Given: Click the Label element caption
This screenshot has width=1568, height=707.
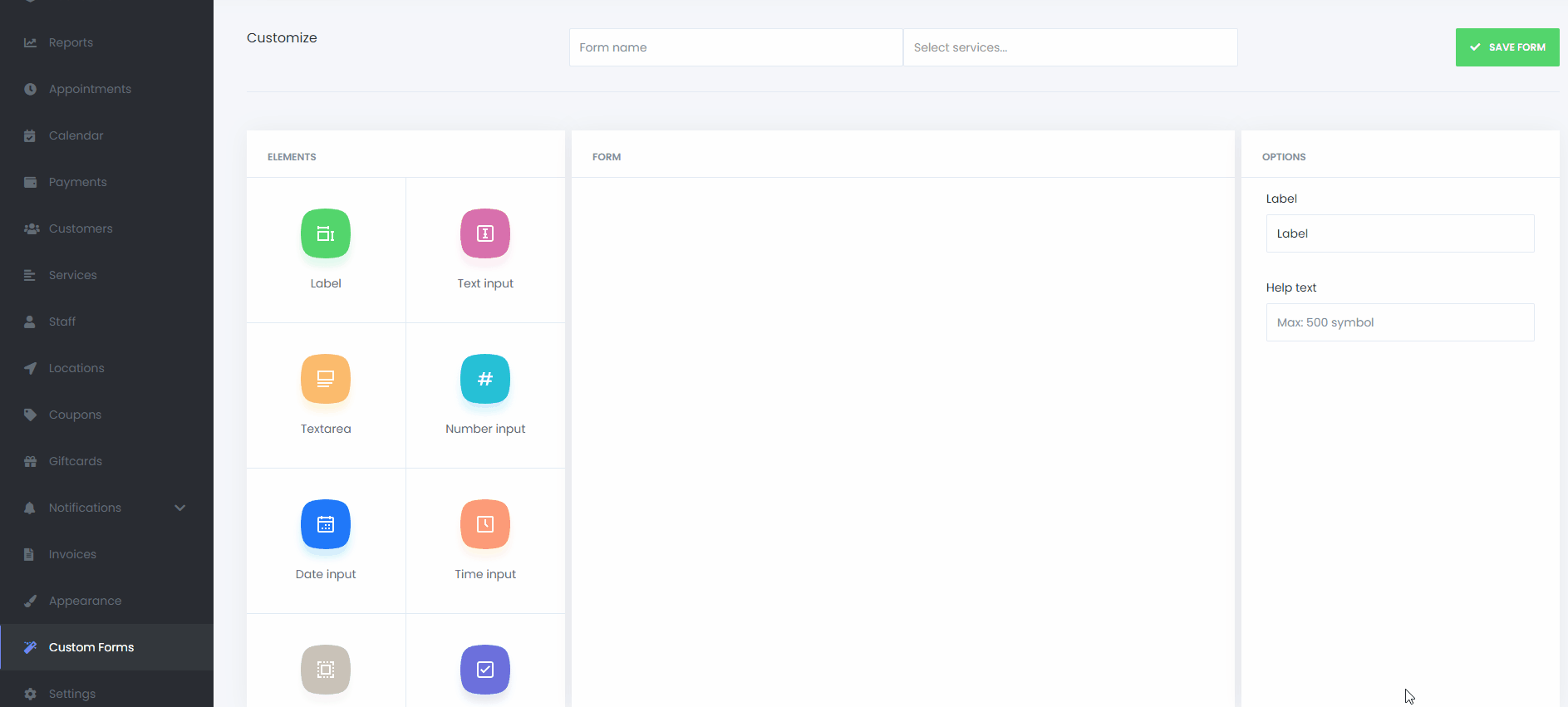Looking at the screenshot, I should pyautogui.click(x=326, y=283).
